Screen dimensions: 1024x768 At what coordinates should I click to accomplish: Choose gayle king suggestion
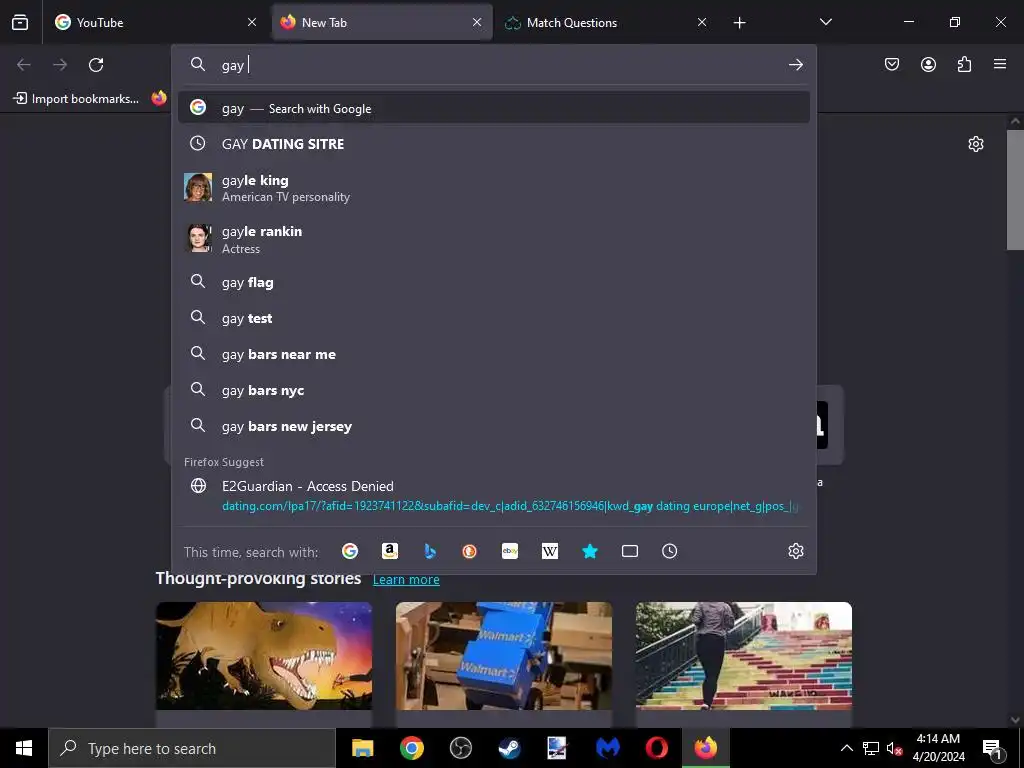494,187
